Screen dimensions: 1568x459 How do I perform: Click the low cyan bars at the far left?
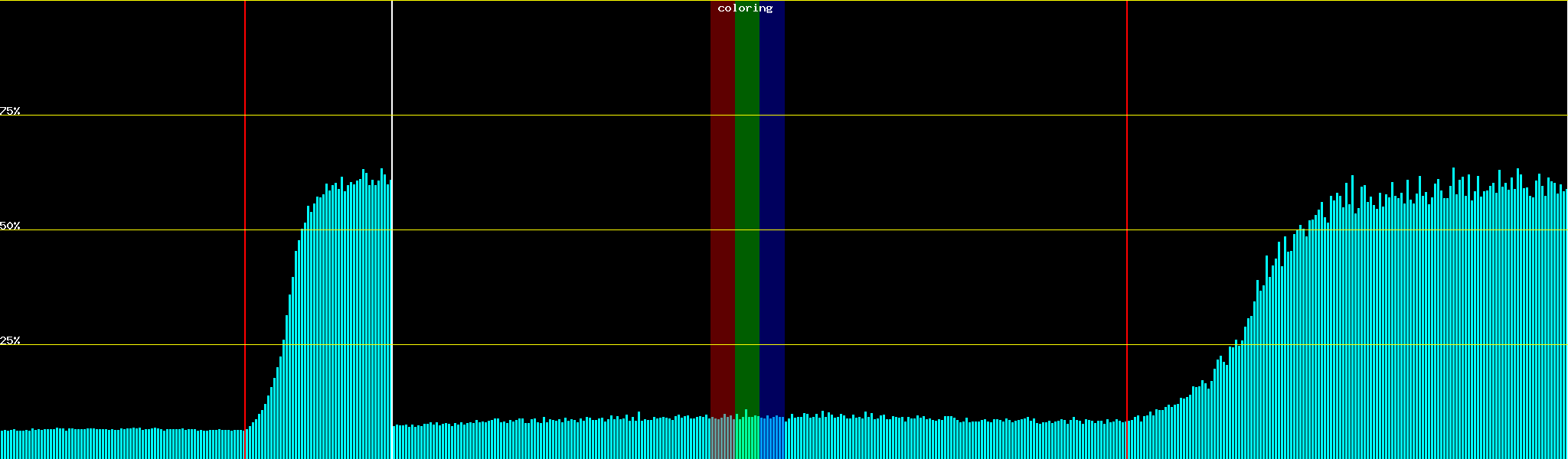tap(115, 444)
